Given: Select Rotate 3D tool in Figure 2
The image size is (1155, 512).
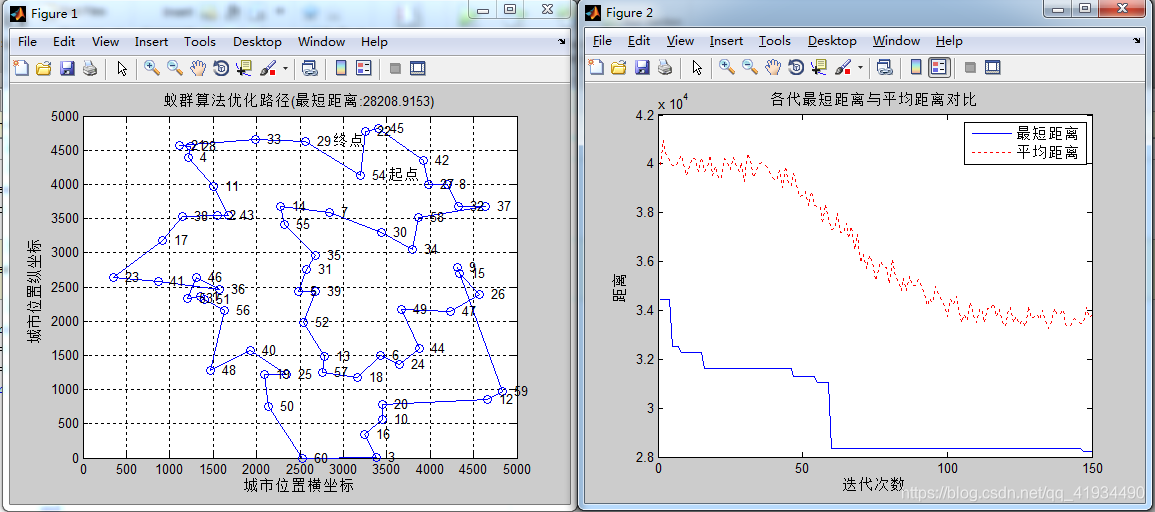Looking at the screenshot, I should click(796, 68).
